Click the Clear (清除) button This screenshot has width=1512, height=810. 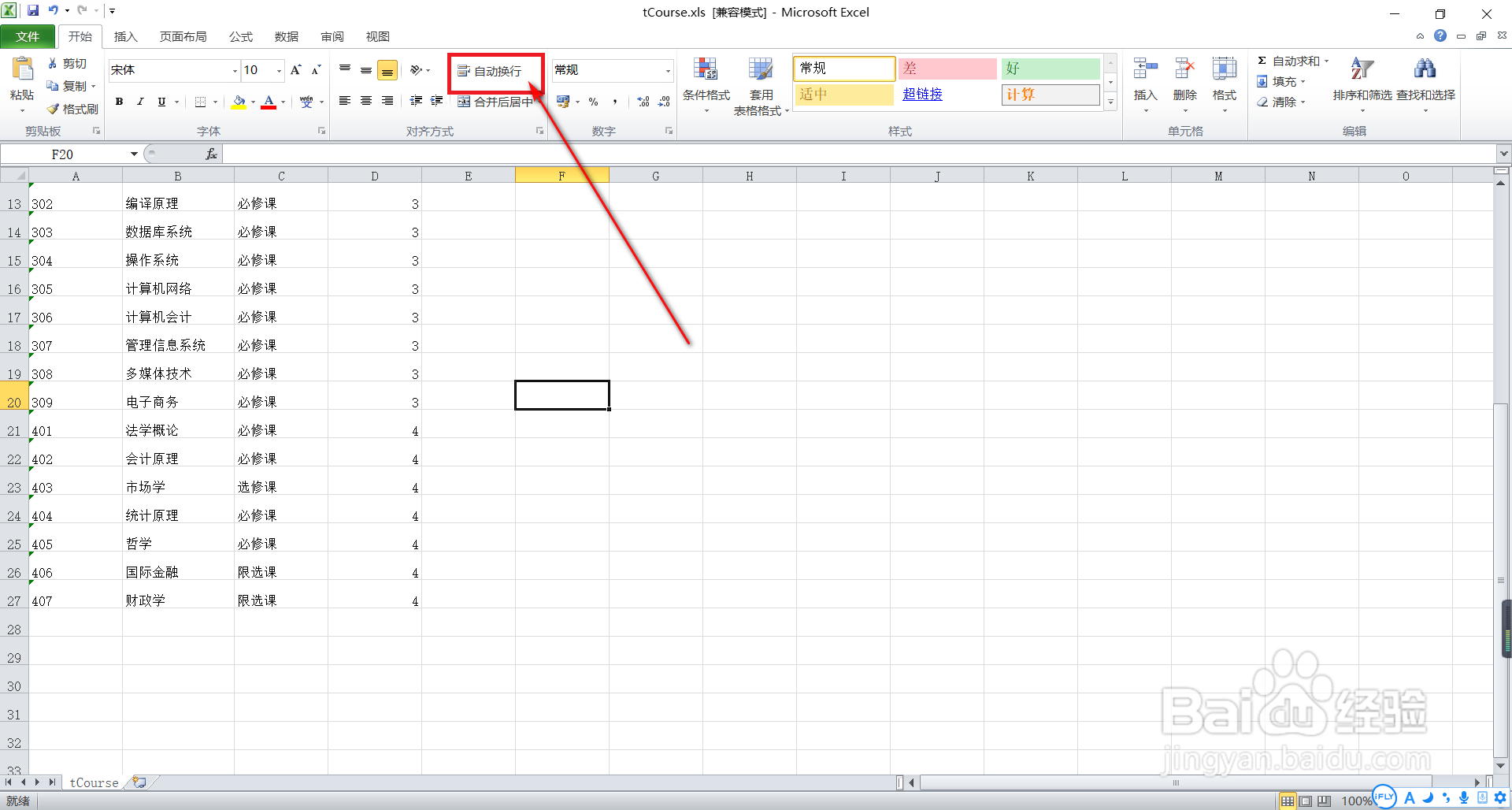(1277, 102)
